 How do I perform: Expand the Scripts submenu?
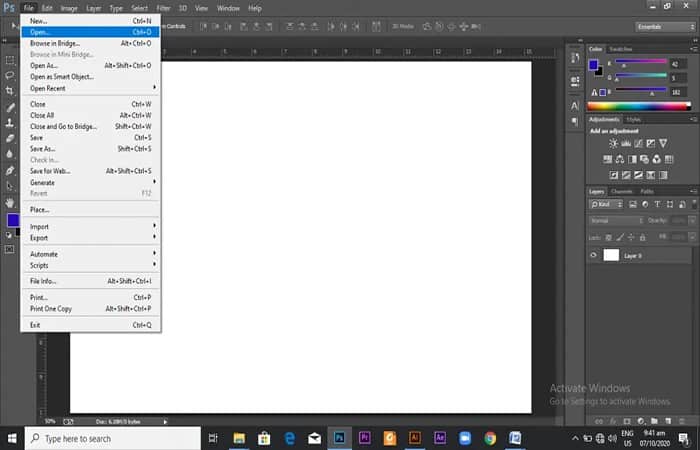(91, 265)
